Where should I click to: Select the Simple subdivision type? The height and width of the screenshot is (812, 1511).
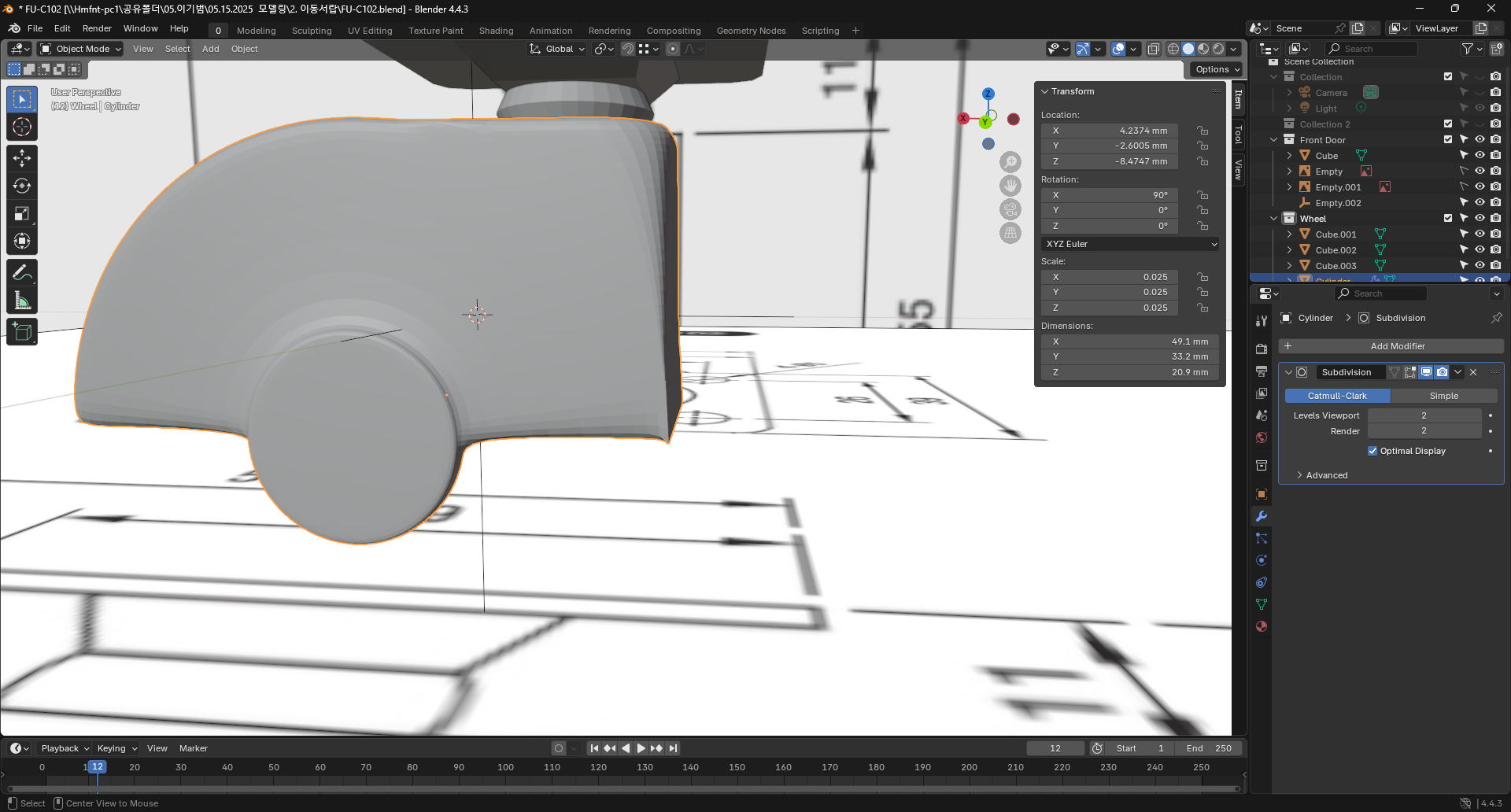(1444, 396)
